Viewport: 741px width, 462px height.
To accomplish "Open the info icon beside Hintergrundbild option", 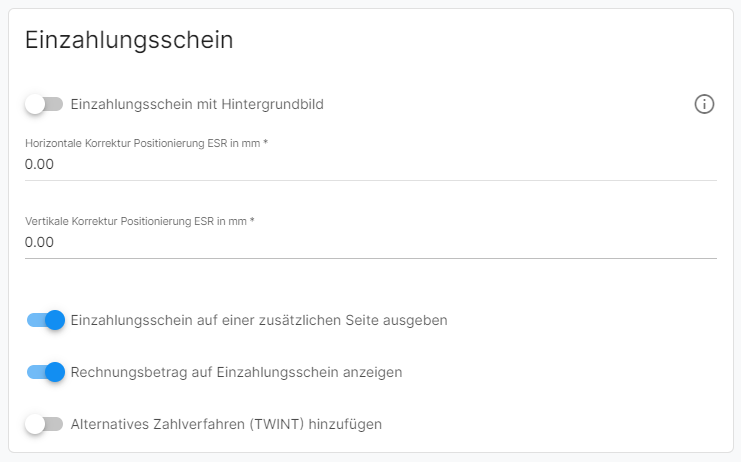I will pos(704,104).
